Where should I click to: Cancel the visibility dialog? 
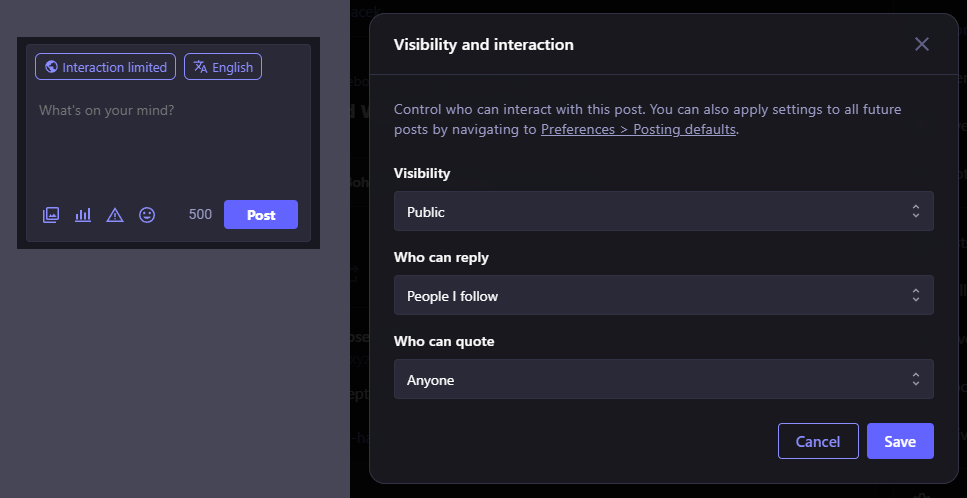point(818,441)
